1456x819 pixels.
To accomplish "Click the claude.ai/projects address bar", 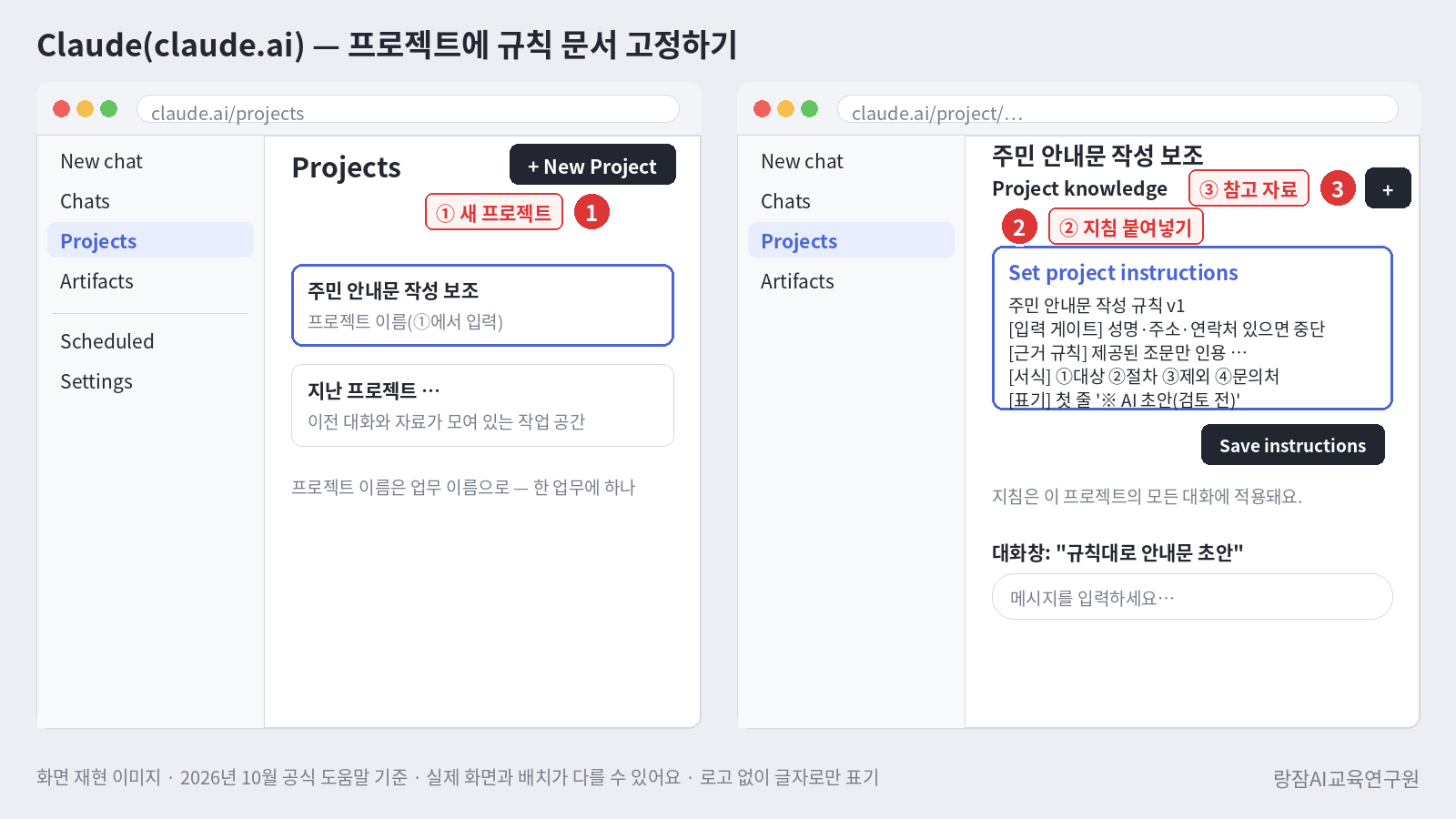I will coord(408,109).
